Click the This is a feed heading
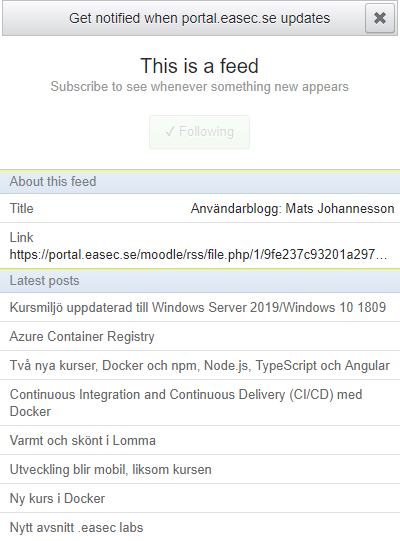400x541 pixels. pos(199,66)
